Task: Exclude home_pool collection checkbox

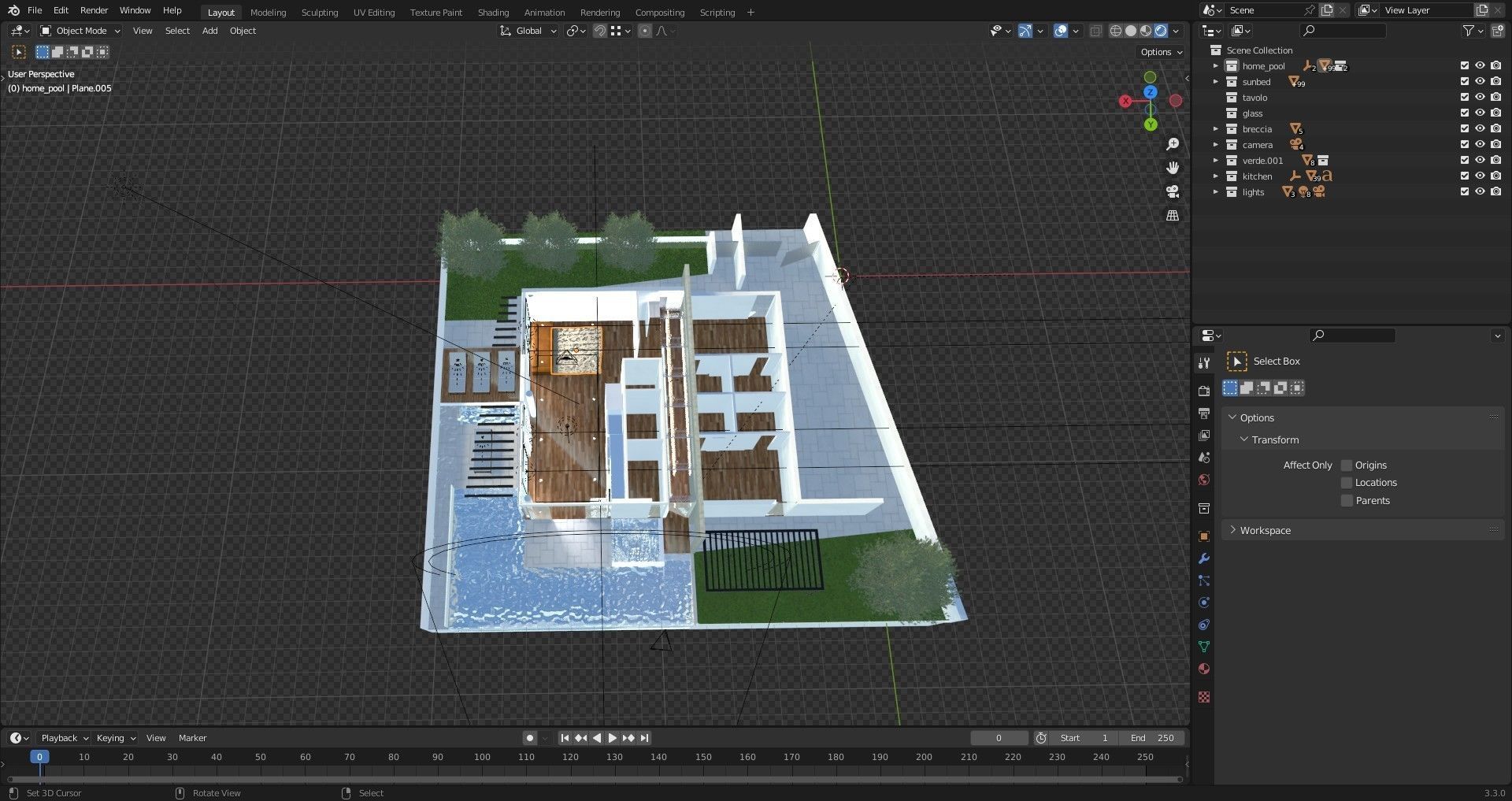Action: point(1465,66)
